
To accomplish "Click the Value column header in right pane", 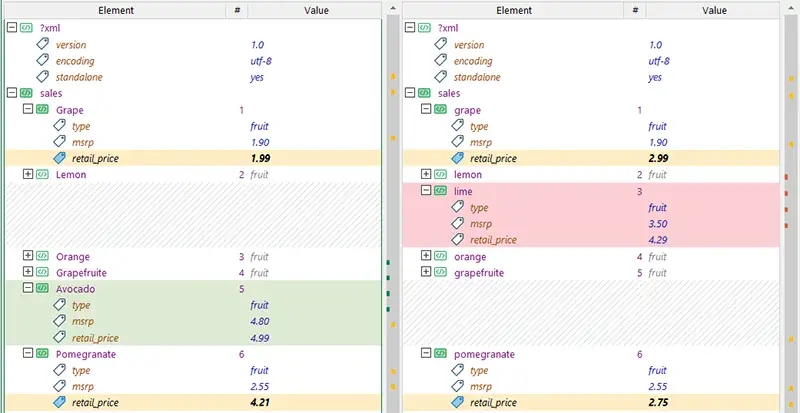I will 714,10.
